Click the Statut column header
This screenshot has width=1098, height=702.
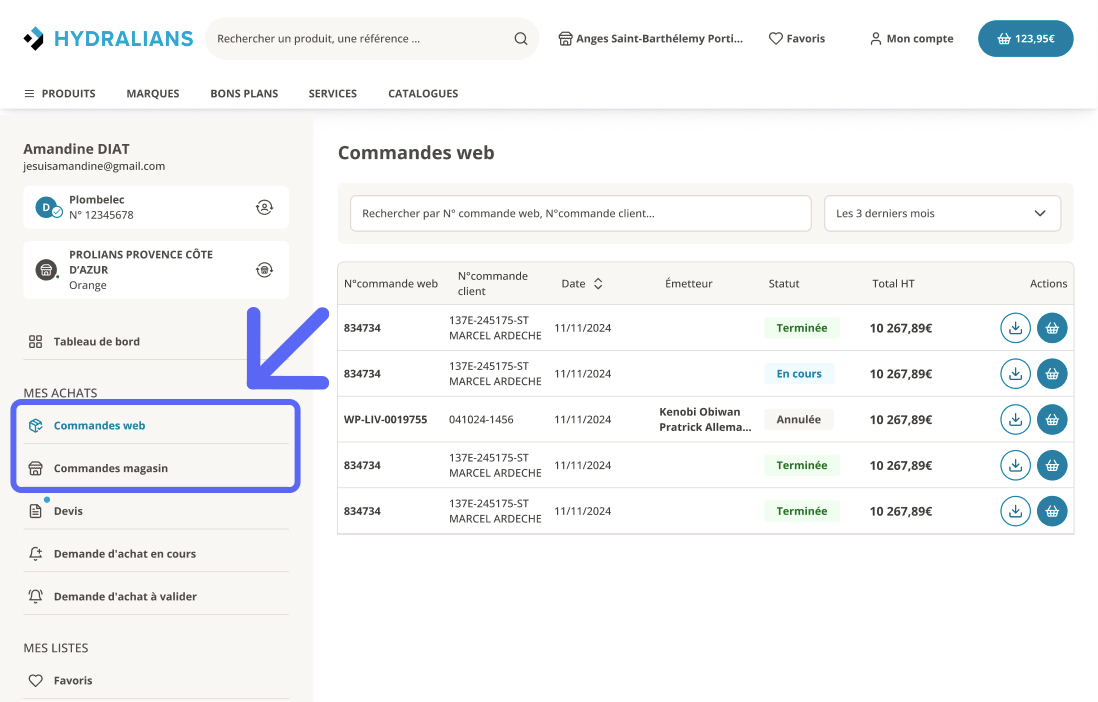(784, 284)
